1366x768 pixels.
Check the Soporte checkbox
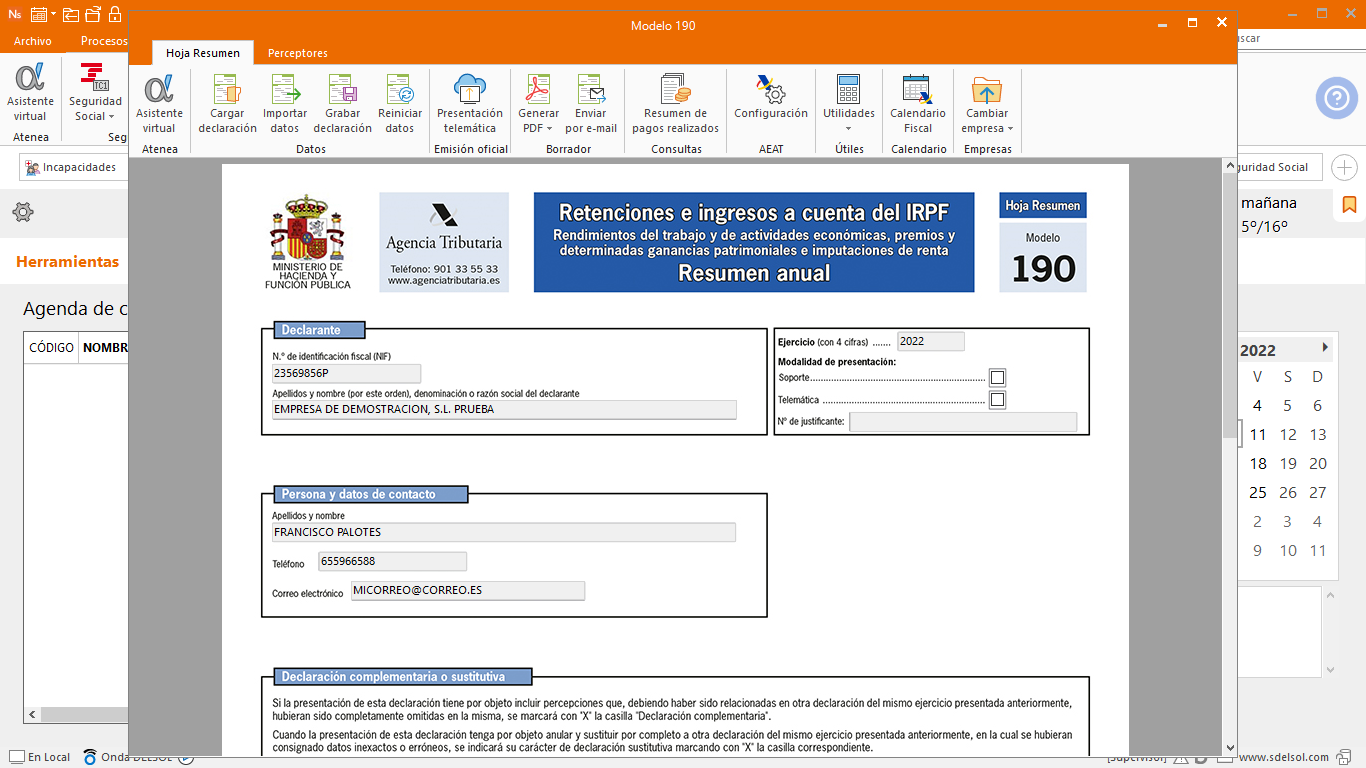[x=997, y=377]
